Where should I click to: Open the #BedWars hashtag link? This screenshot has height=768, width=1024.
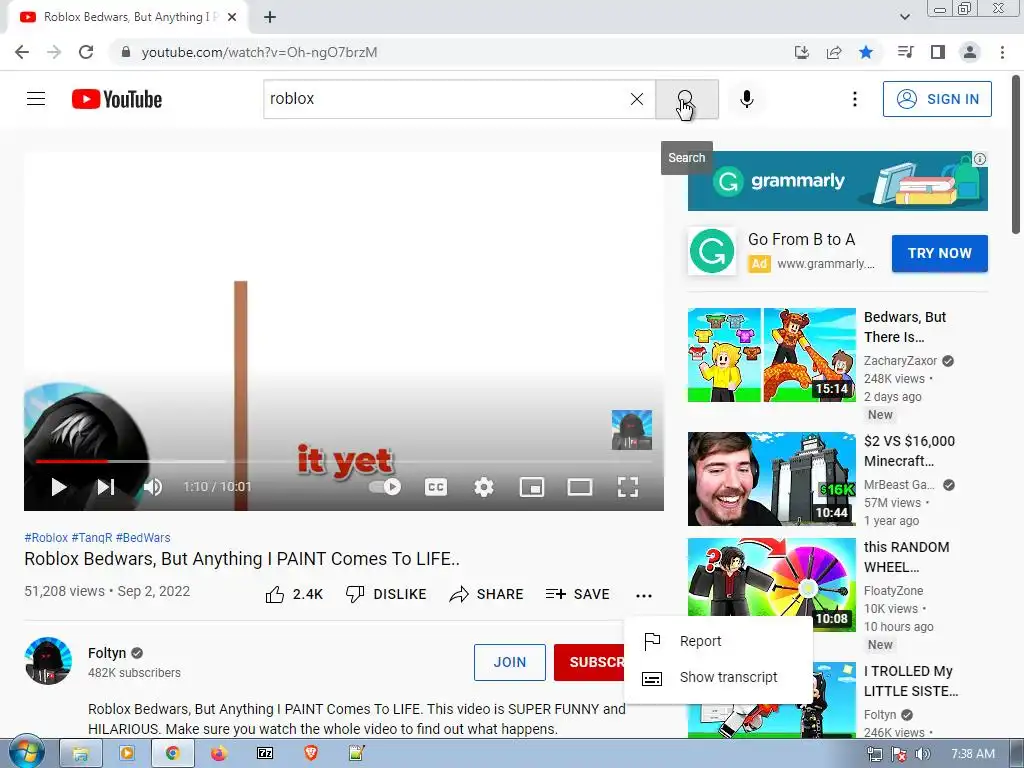click(x=143, y=537)
